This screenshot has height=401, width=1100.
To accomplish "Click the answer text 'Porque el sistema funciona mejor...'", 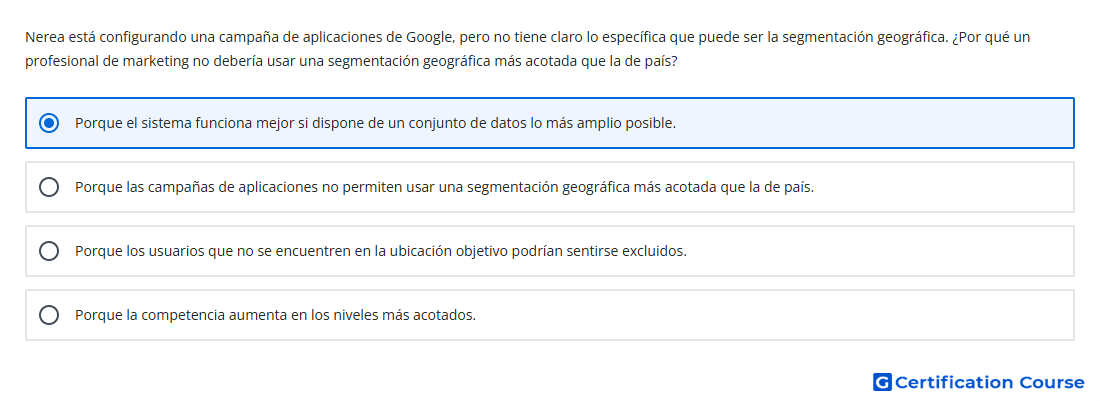I will [375, 123].
